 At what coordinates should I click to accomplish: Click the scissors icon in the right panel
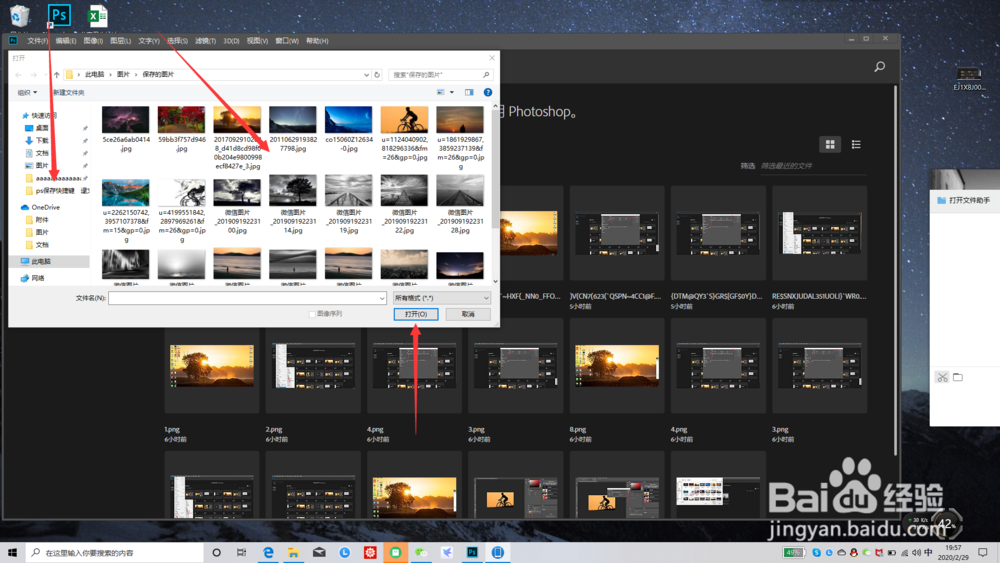pyautogui.click(x=942, y=377)
